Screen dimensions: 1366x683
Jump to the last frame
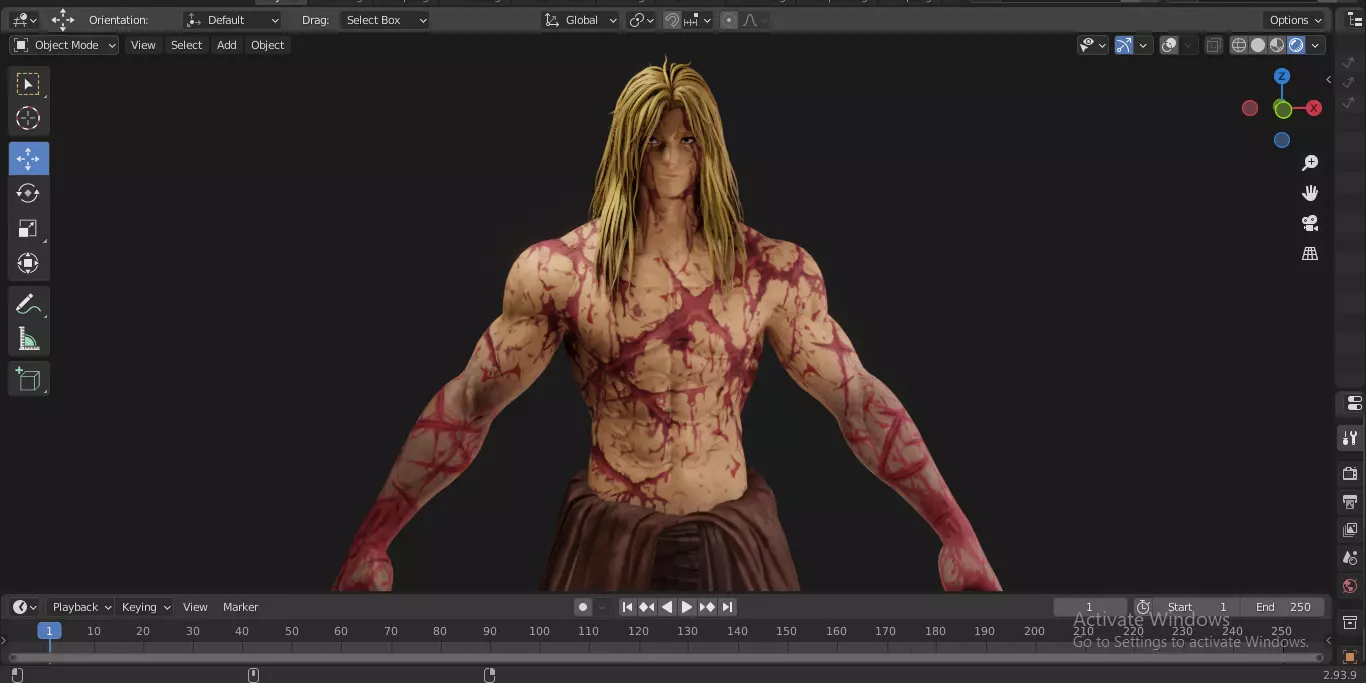click(727, 607)
